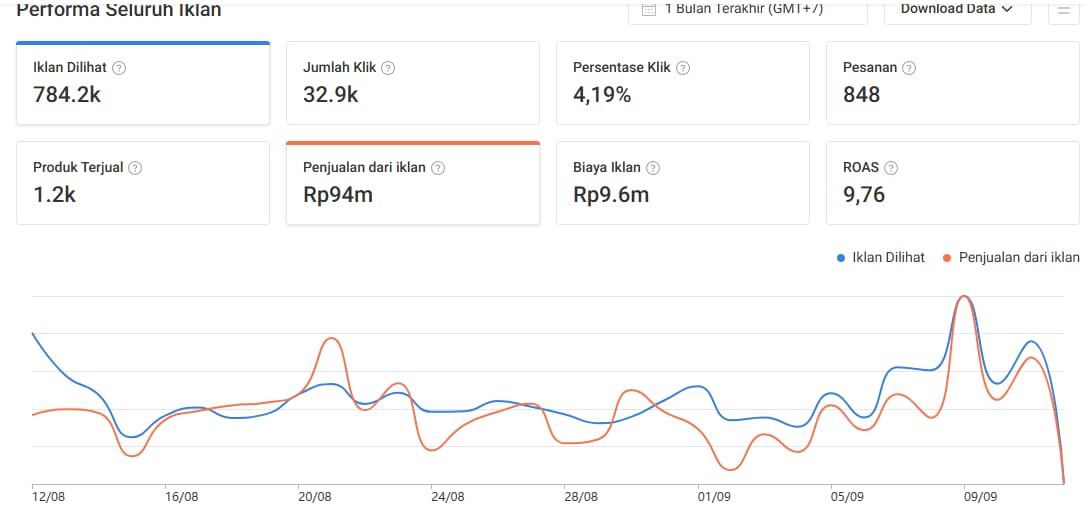Viewport: 1084px width, 505px height.
Task: Toggle the Penjualan dari iklan metric card
Action: [x=412, y=183]
